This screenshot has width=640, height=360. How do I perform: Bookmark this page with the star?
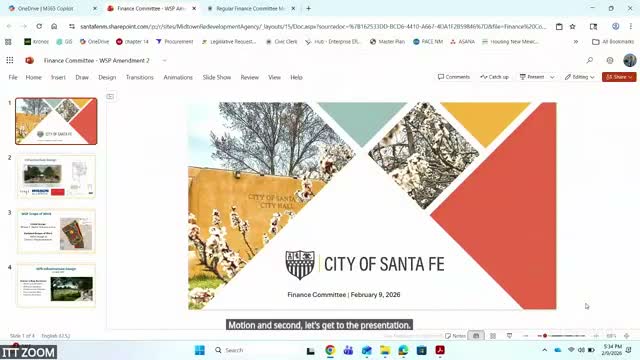(x=573, y=27)
